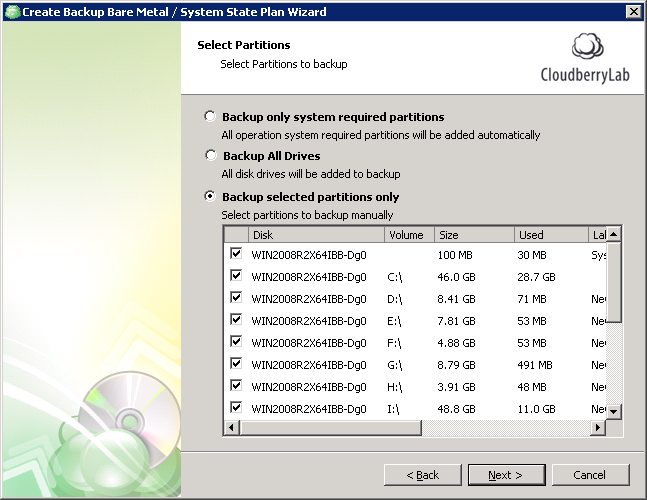This screenshot has width=647, height=500.
Task: Deselect the I:\ partition checkbox
Action: pos(236,407)
